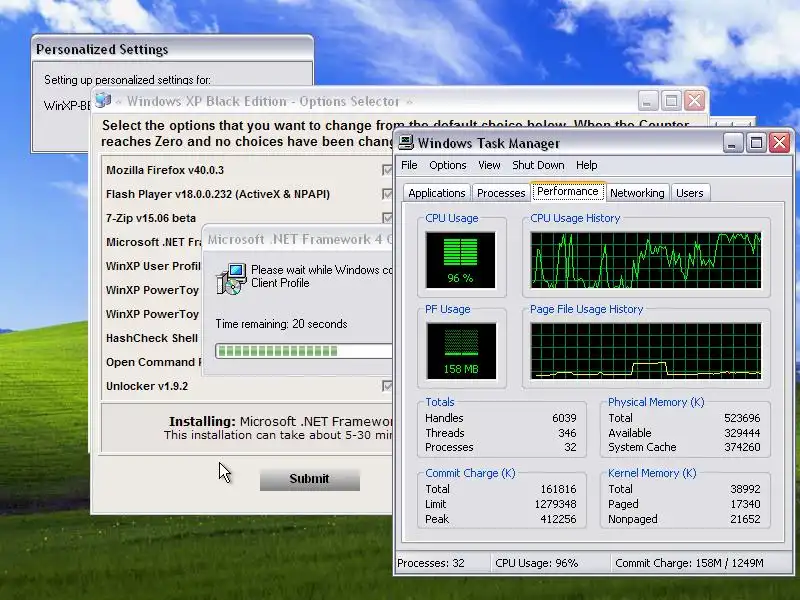Viewport: 800px width, 600px height.
Task: Click the .NET Framework installer setup icon
Action: 231,279
